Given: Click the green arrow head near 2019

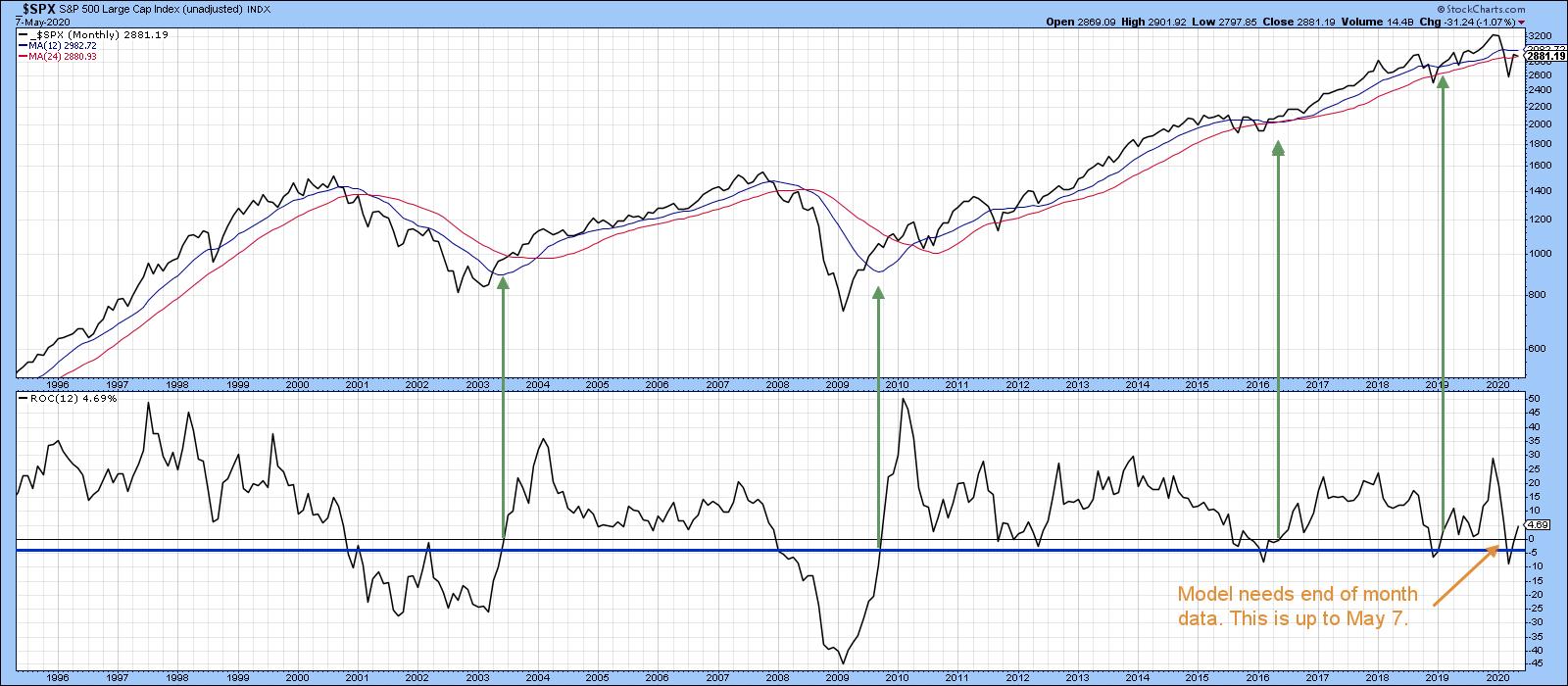Looking at the screenshot, I should tap(1442, 83).
